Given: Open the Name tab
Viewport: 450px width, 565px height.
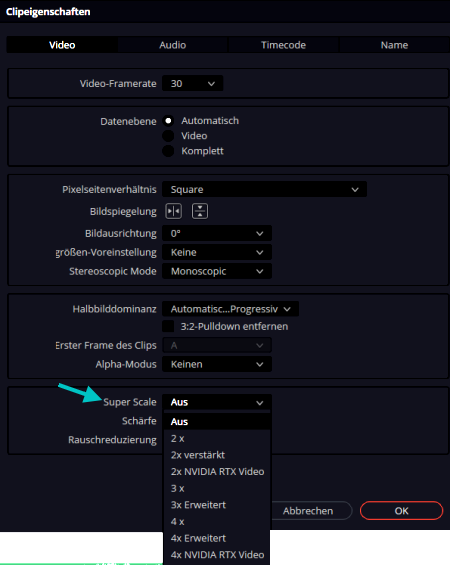Looking at the screenshot, I should pos(395,45).
